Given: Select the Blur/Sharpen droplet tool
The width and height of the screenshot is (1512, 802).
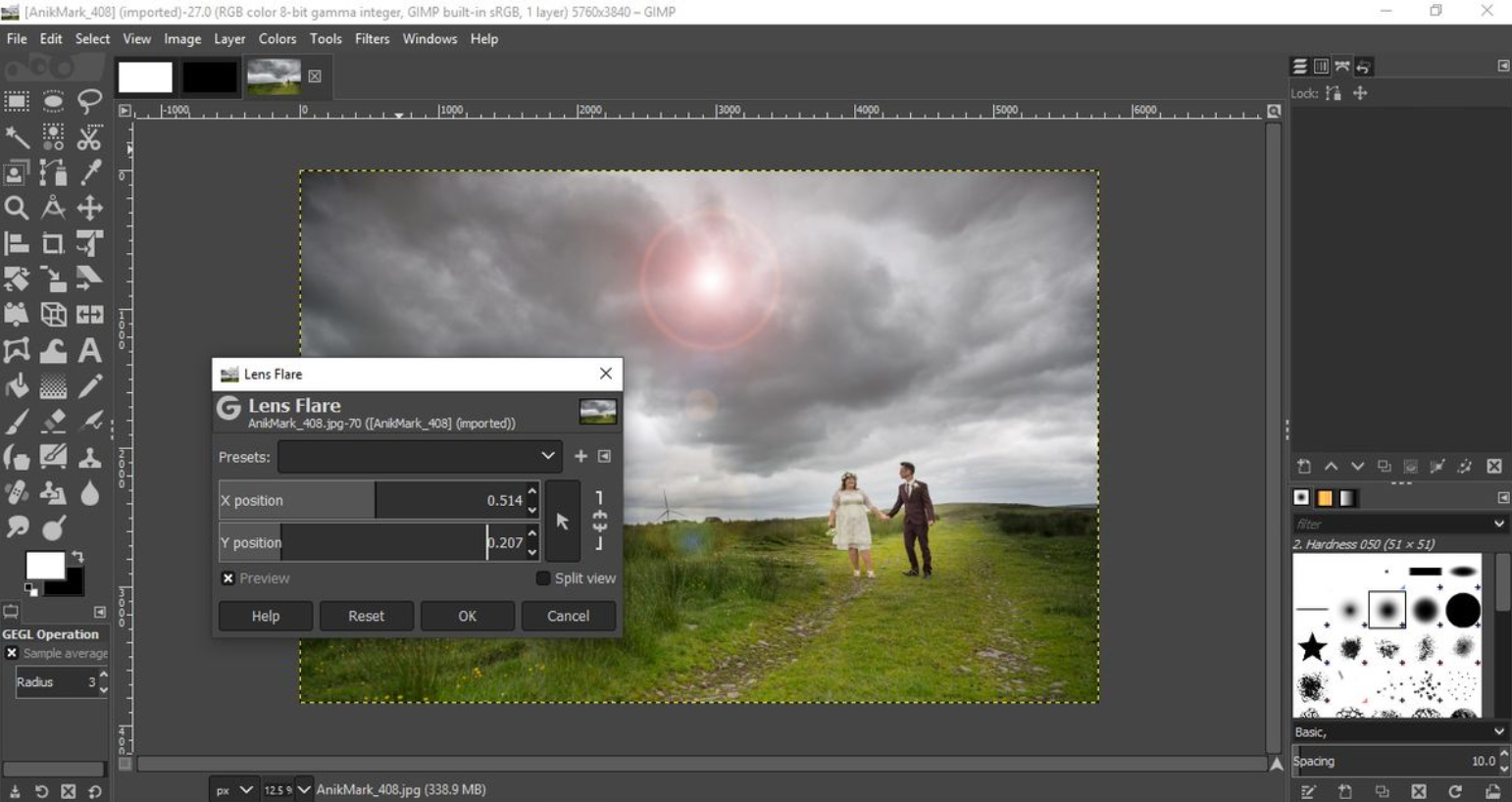Looking at the screenshot, I should pos(89,492).
